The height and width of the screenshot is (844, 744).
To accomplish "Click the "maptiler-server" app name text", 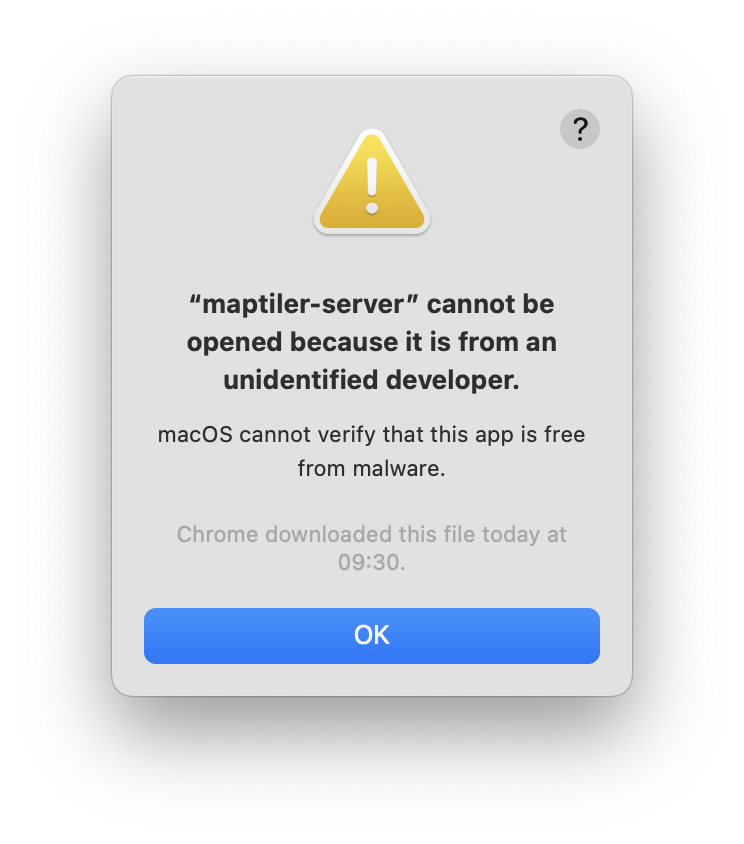I will click(304, 305).
